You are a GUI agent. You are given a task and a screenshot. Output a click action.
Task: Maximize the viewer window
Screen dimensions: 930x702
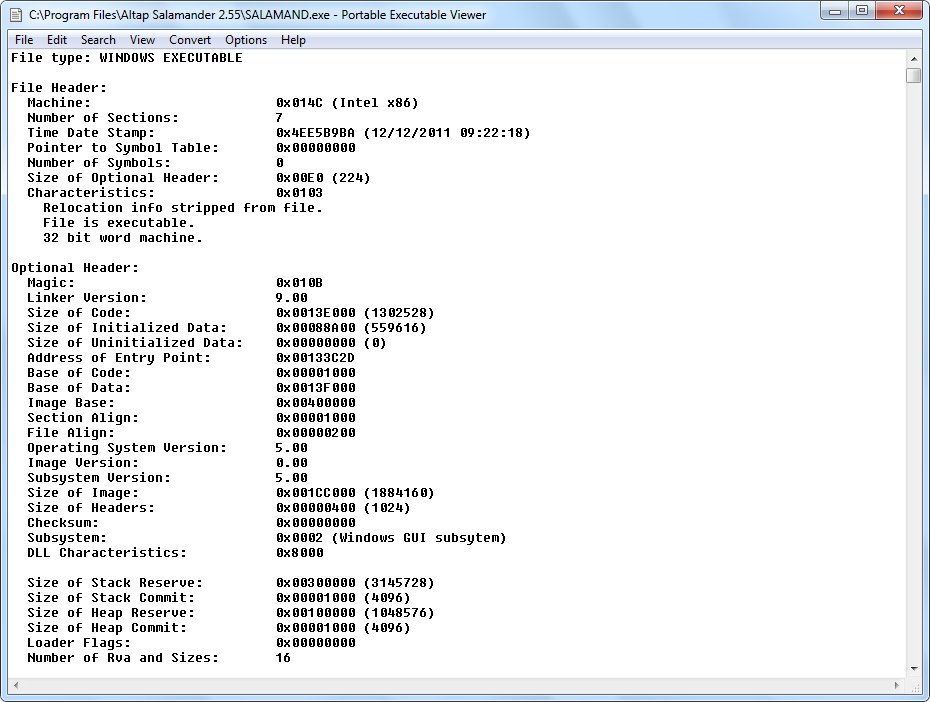click(862, 11)
